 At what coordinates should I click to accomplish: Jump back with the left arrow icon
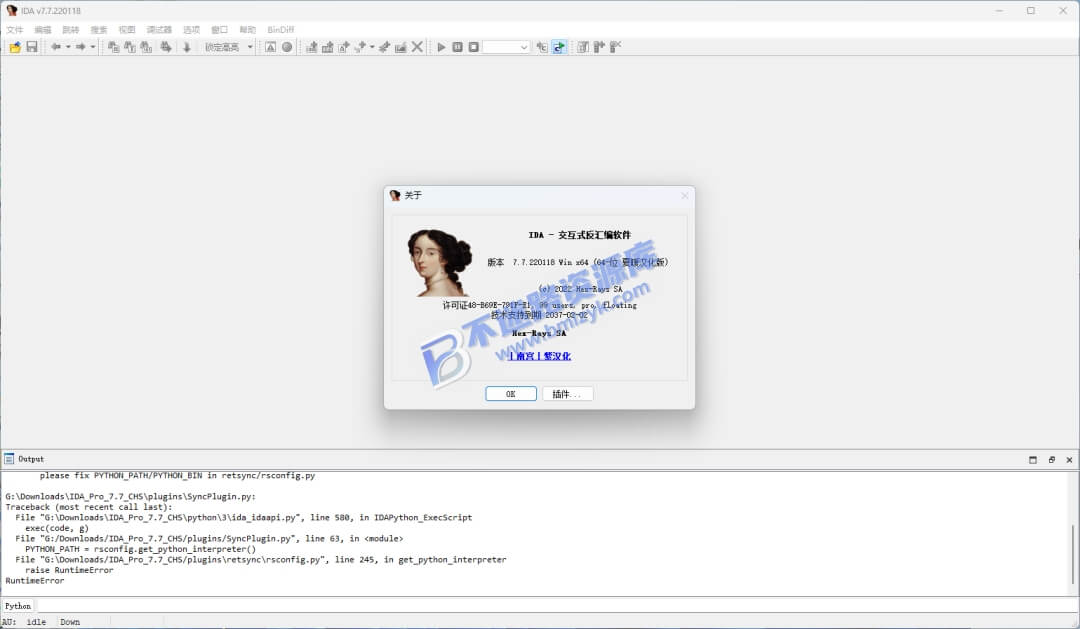pos(56,47)
